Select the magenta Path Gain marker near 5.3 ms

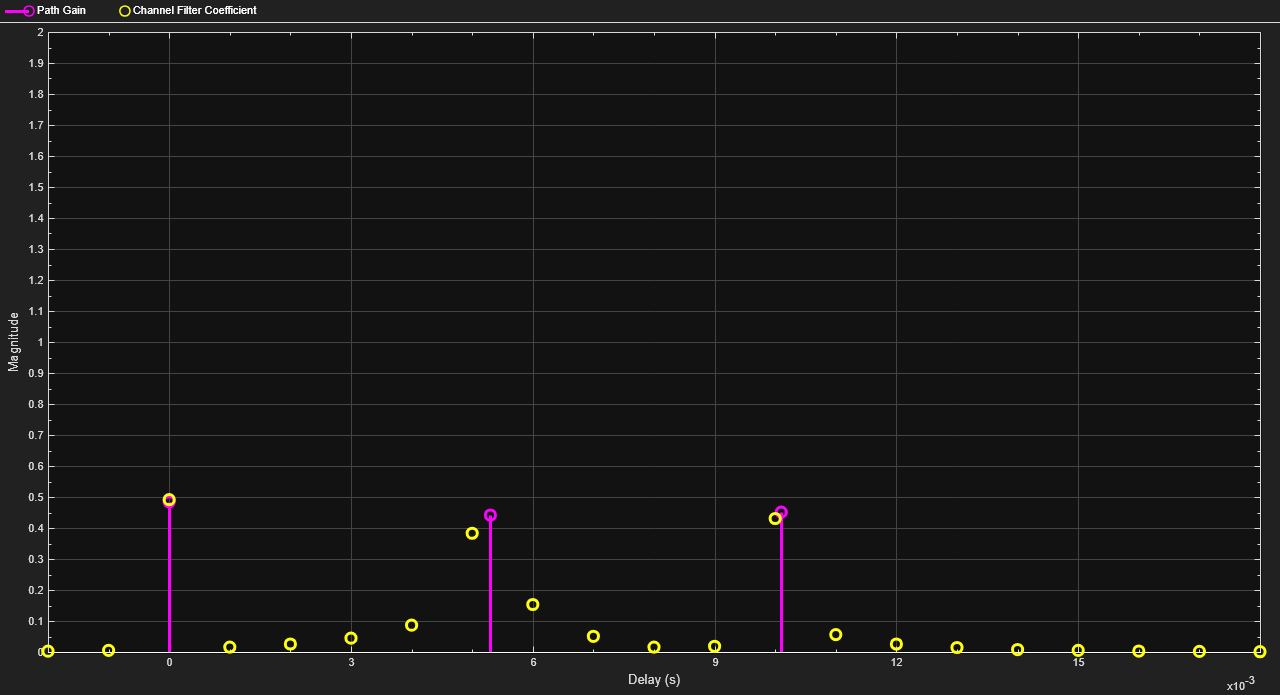(490, 516)
